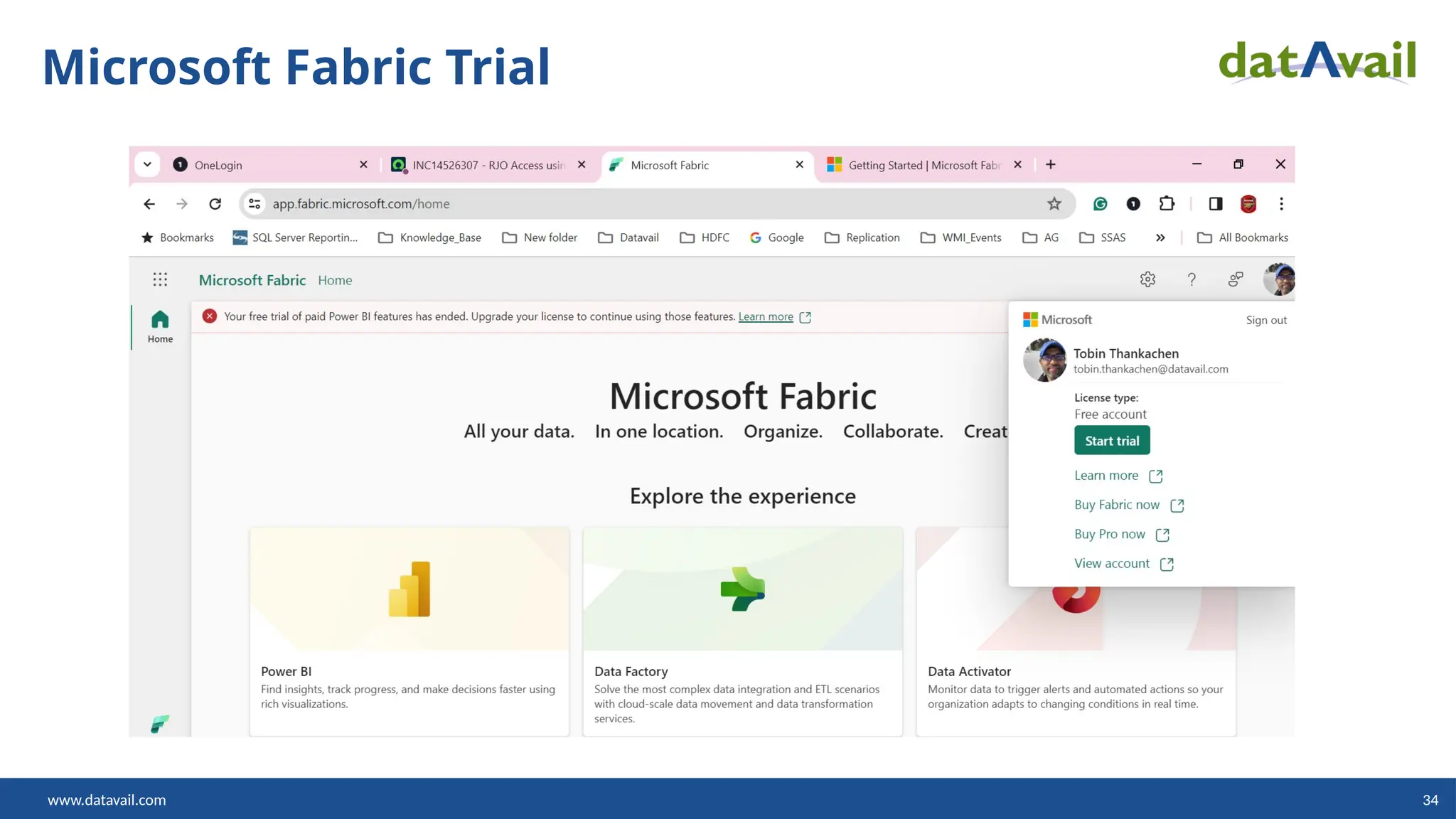Sign out of the Microsoft account
The height and width of the screenshot is (819, 1456).
point(1266,320)
